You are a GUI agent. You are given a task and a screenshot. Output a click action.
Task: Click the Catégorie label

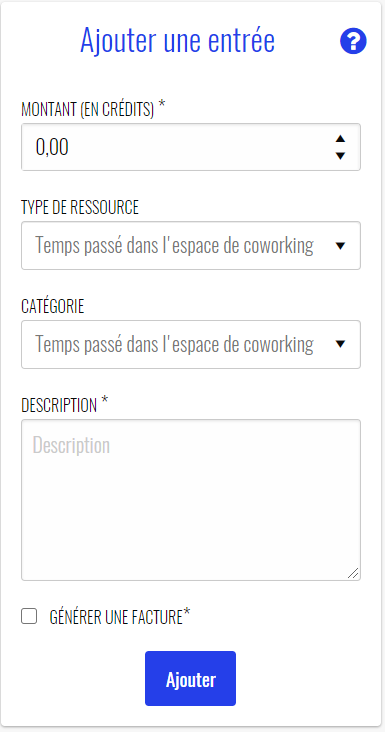coord(53,306)
